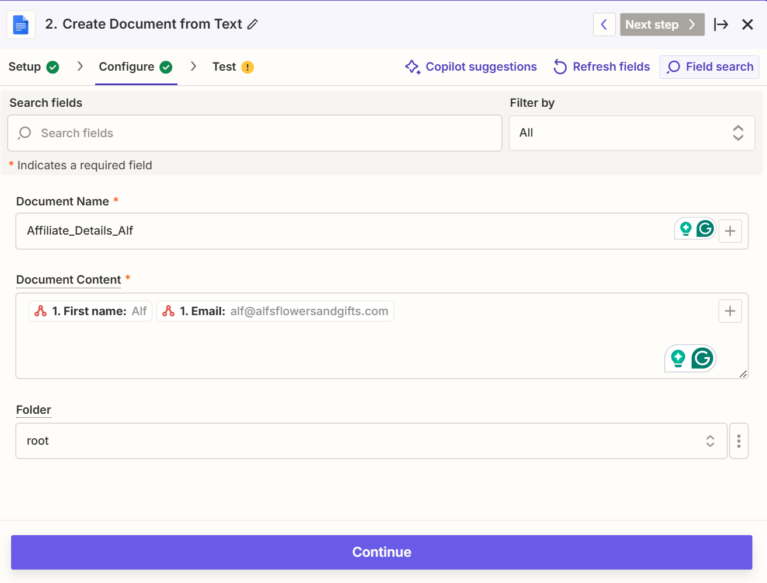The image size is (767, 583).
Task: Click lightbulb icon in Document Name field
Action: [x=686, y=228]
